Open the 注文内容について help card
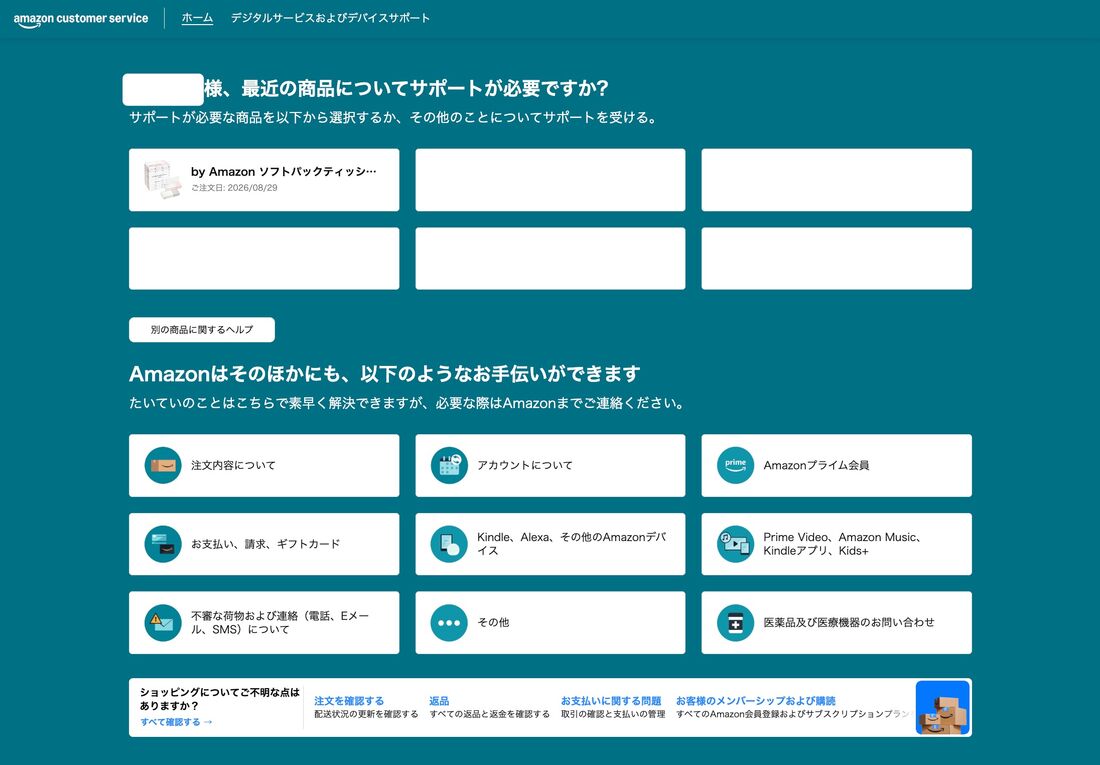Viewport: 1100px width, 765px height. point(264,465)
